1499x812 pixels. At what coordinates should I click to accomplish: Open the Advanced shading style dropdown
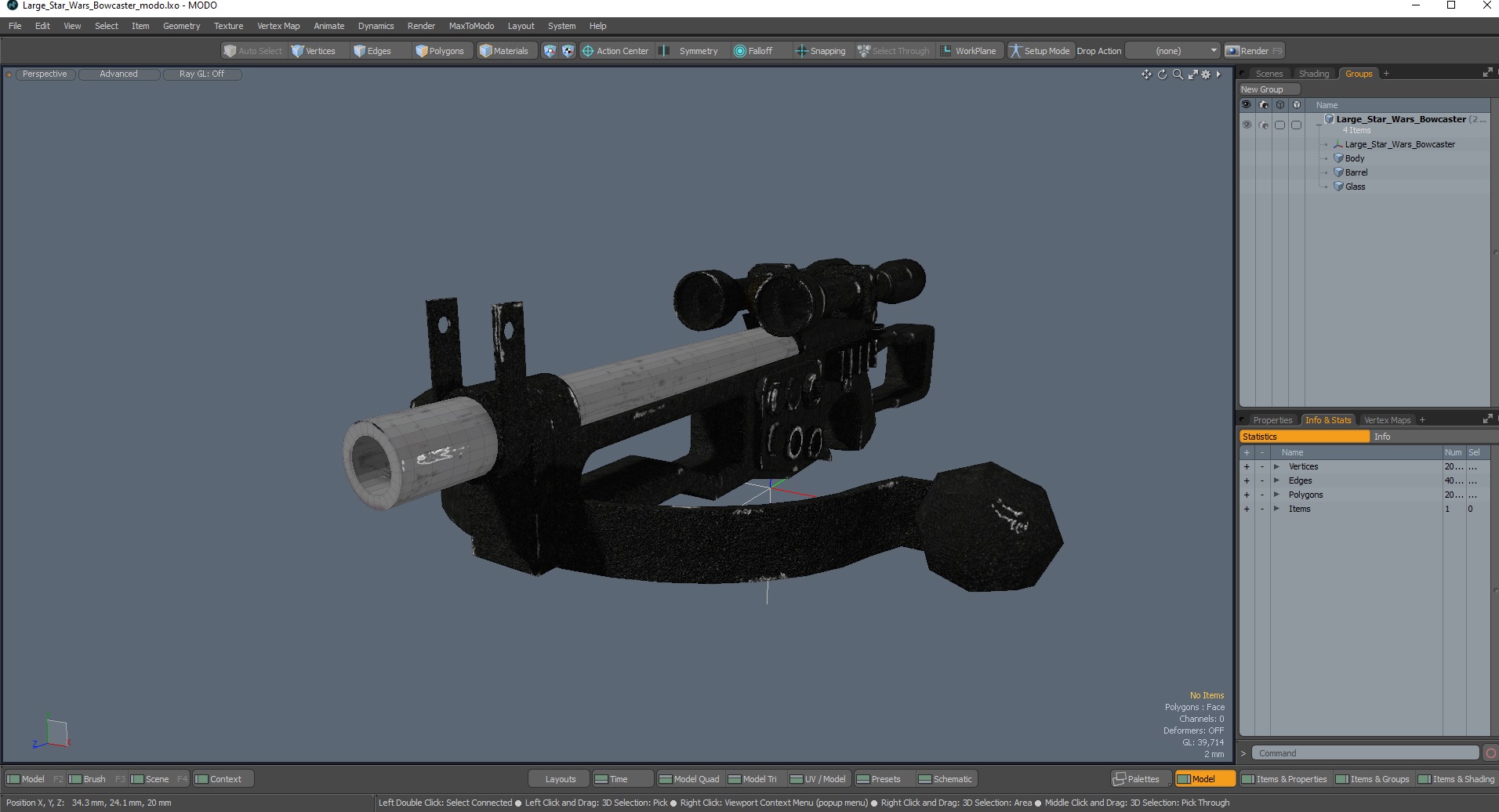point(119,74)
